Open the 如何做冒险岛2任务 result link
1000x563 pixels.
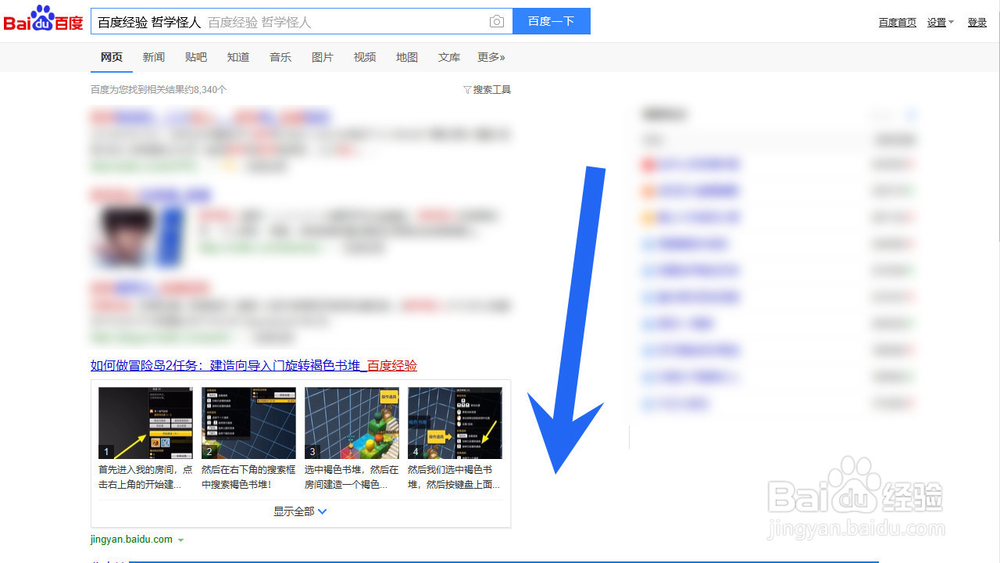[253, 365]
